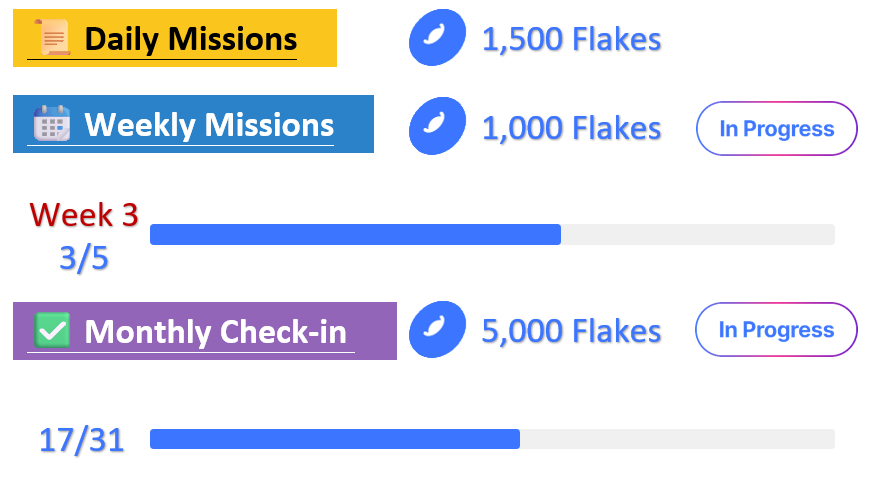This screenshot has width=882, height=487.
Task: Click the flake coin icon next to 1,500 Flakes
Action: pos(437,38)
